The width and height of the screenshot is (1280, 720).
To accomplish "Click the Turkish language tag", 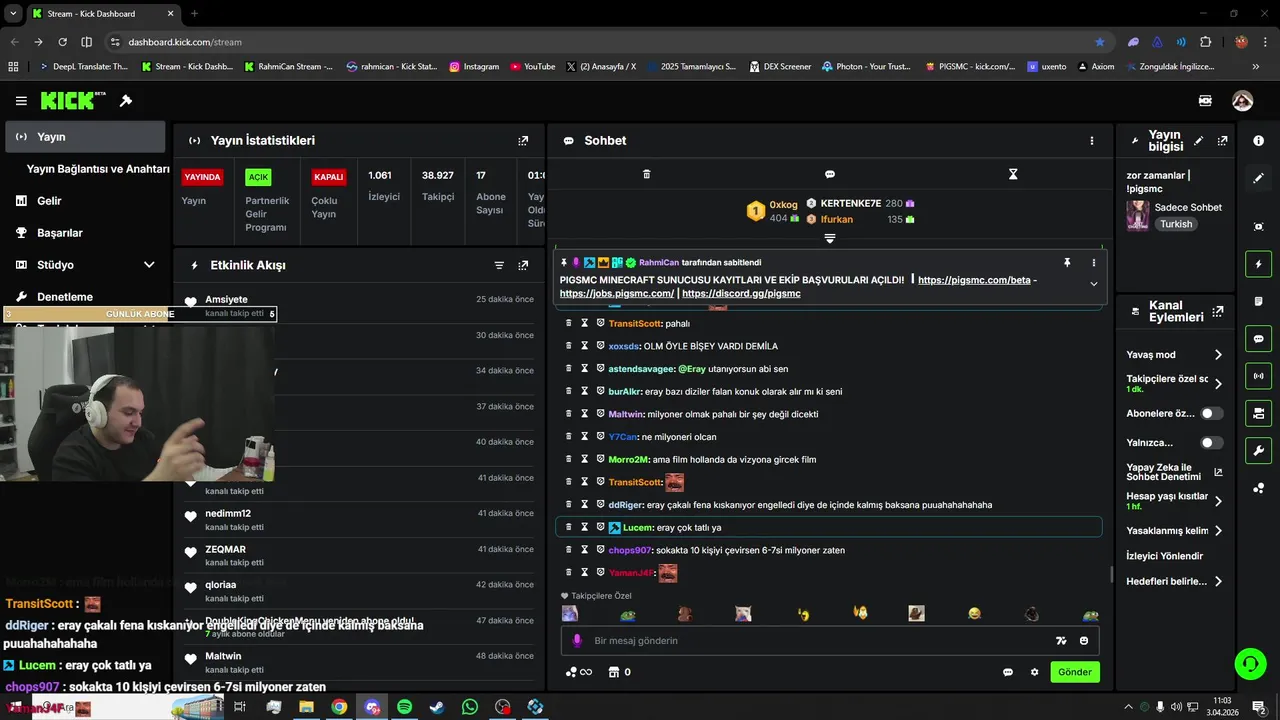I will pyautogui.click(x=1176, y=224).
